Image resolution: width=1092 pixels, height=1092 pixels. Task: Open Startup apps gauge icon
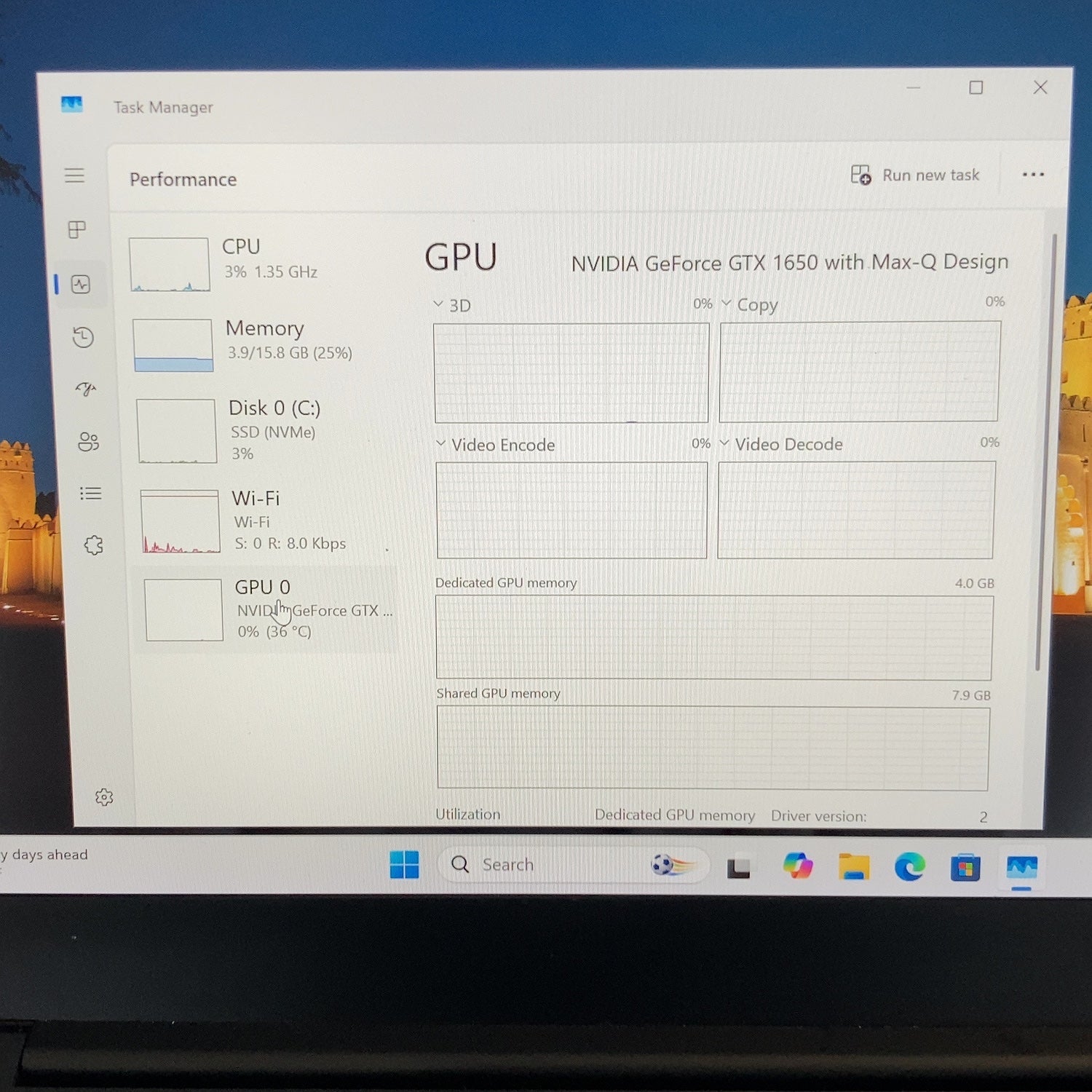pos(86,389)
